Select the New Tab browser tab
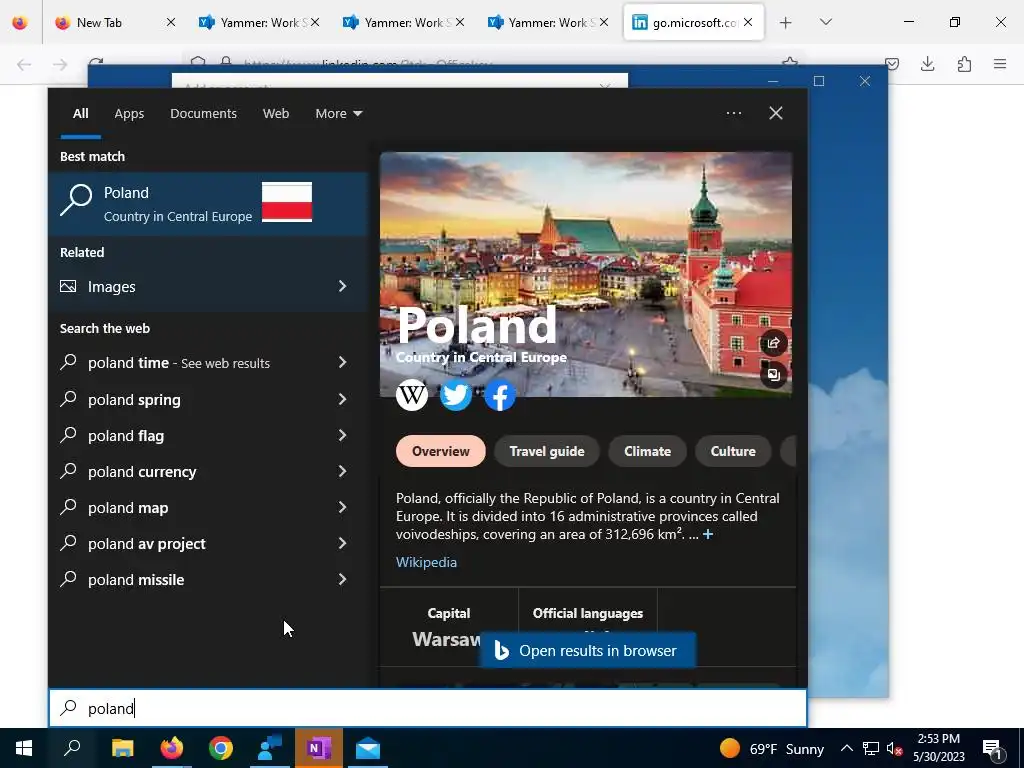Screen dimensions: 1024x768 click(x=114, y=23)
